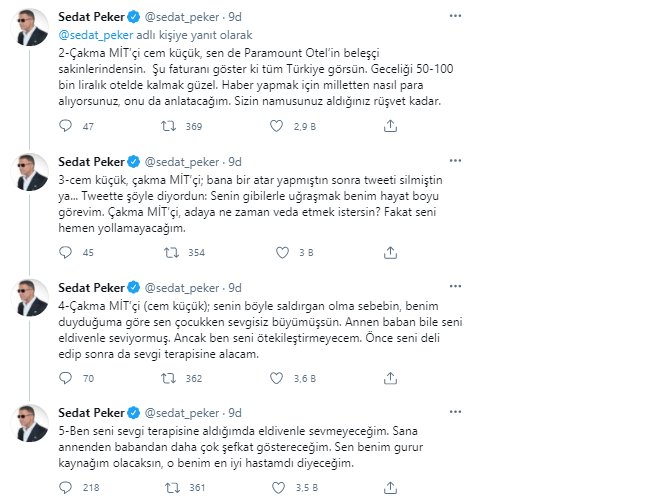Viewport: 652px width, 503px height.
Task: Retweet the tweet showing 354 retweets
Action: (171, 252)
